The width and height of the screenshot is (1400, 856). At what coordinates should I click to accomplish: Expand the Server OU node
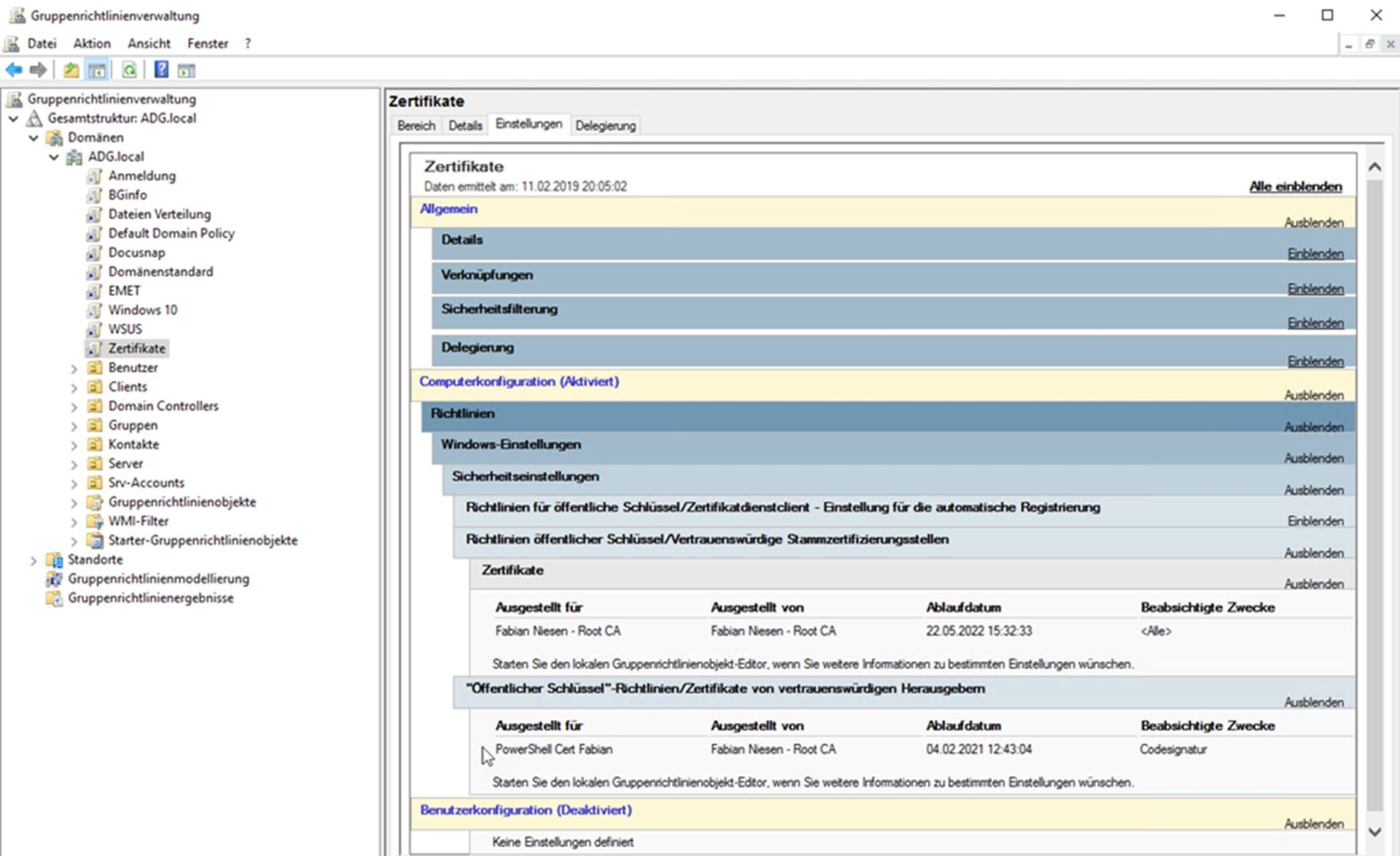tap(74, 464)
